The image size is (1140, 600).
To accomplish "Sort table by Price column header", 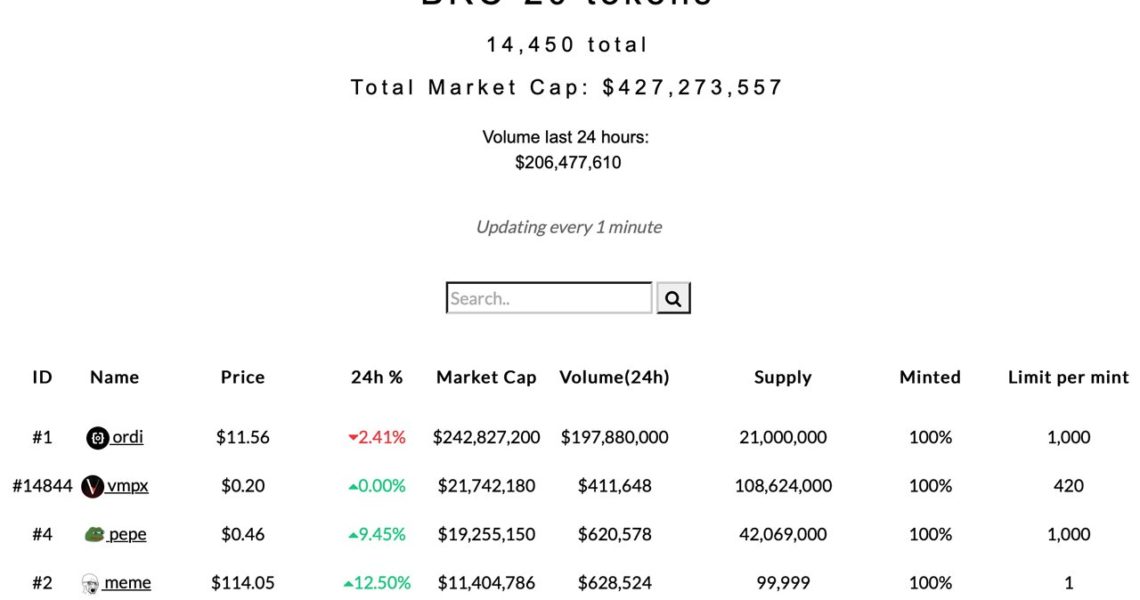I will point(242,377).
